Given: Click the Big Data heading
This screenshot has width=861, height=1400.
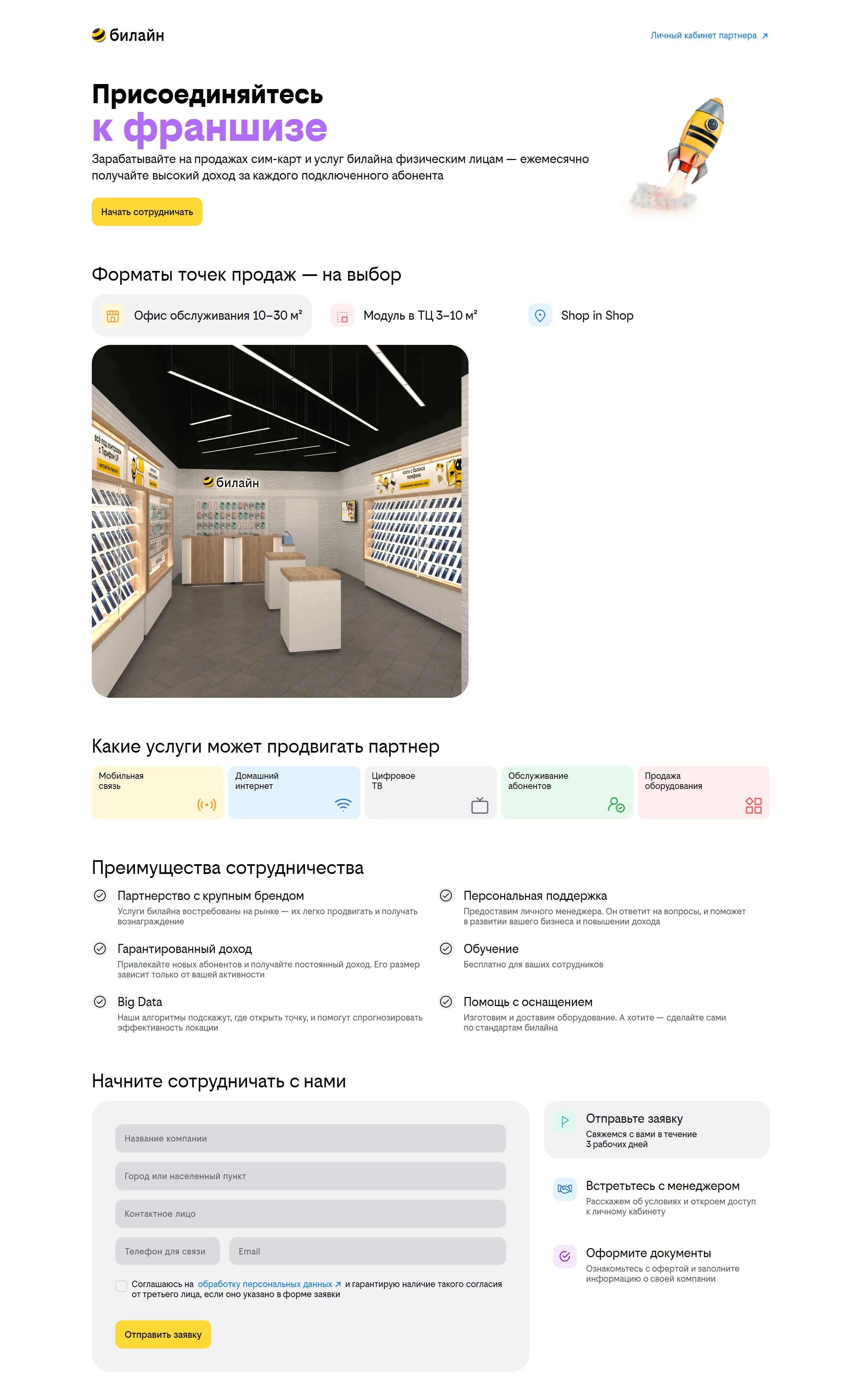Looking at the screenshot, I should (x=140, y=1002).
